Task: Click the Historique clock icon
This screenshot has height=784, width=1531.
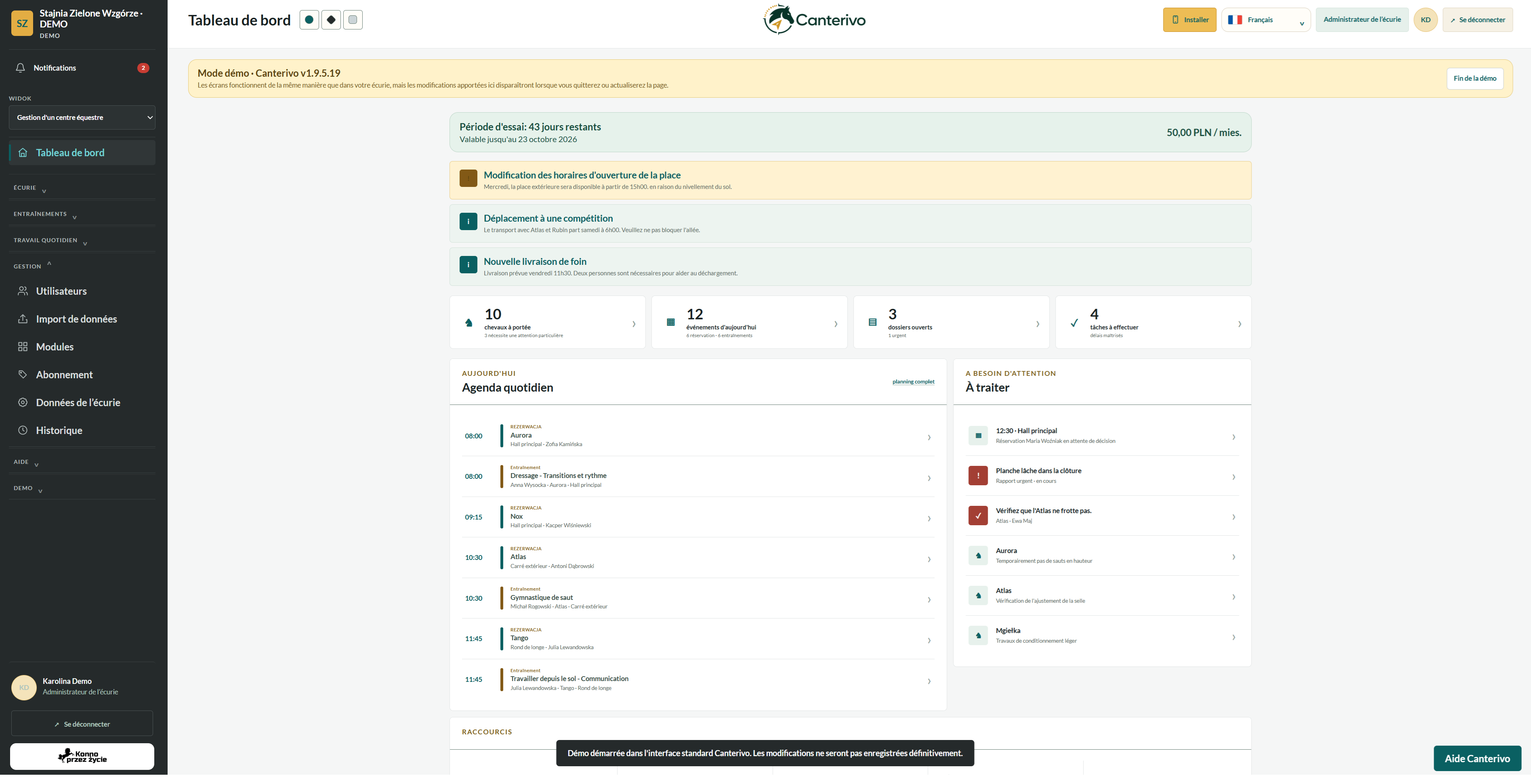Action: (x=23, y=431)
